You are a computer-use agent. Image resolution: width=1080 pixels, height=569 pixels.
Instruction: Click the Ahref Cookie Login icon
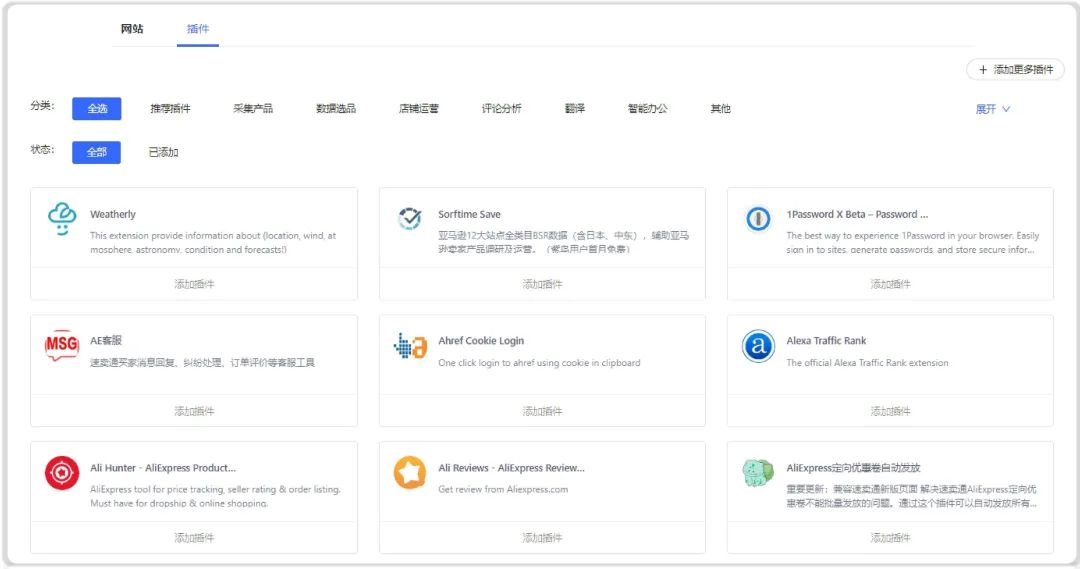[x=410, y=346]
